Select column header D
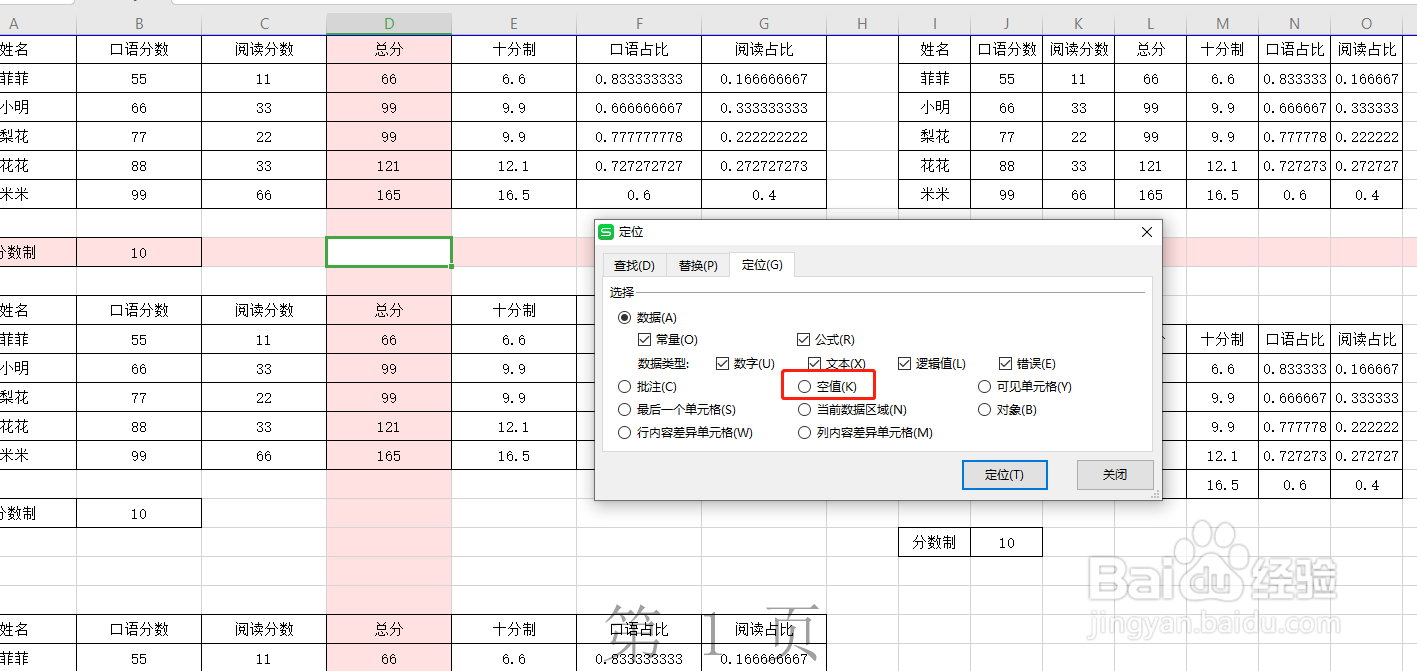This screenshot has height=671, width=1417. point(388,22)
